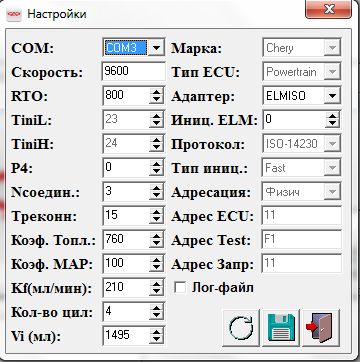Click the Скорость label
Screen dimensions: 360x362
[x=47, y=72]
